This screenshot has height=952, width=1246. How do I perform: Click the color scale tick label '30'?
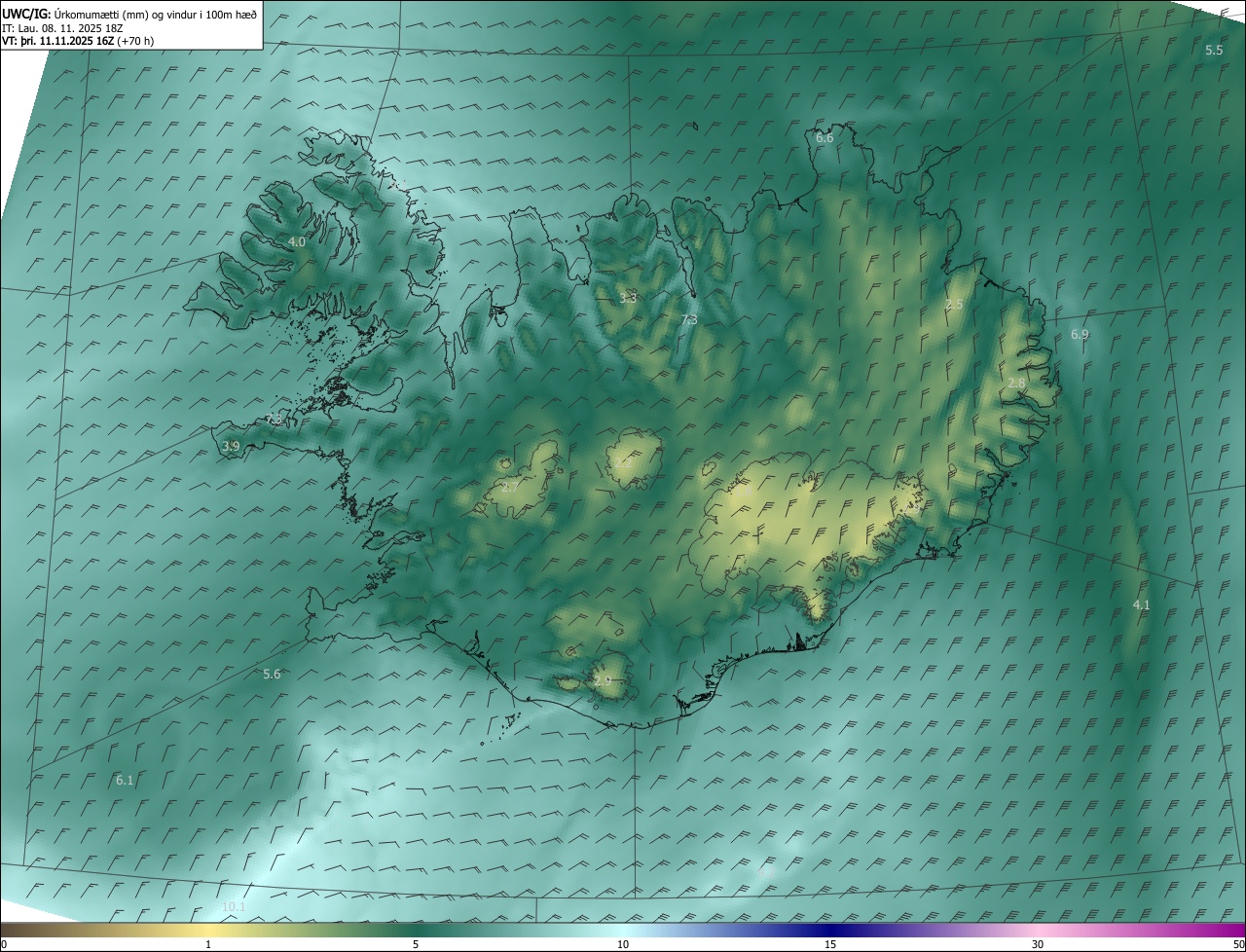click(1038, 944)
